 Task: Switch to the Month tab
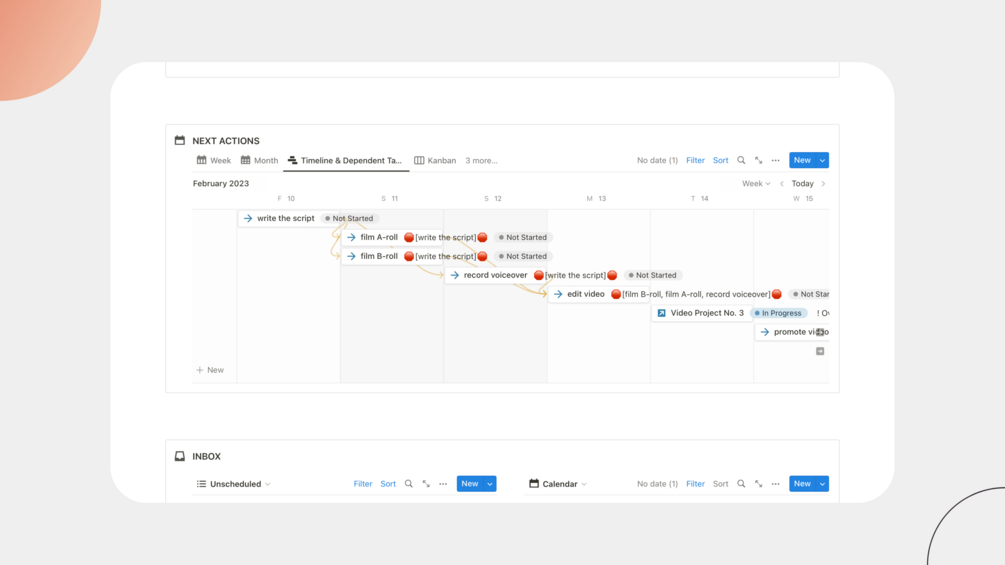point(259,160)
